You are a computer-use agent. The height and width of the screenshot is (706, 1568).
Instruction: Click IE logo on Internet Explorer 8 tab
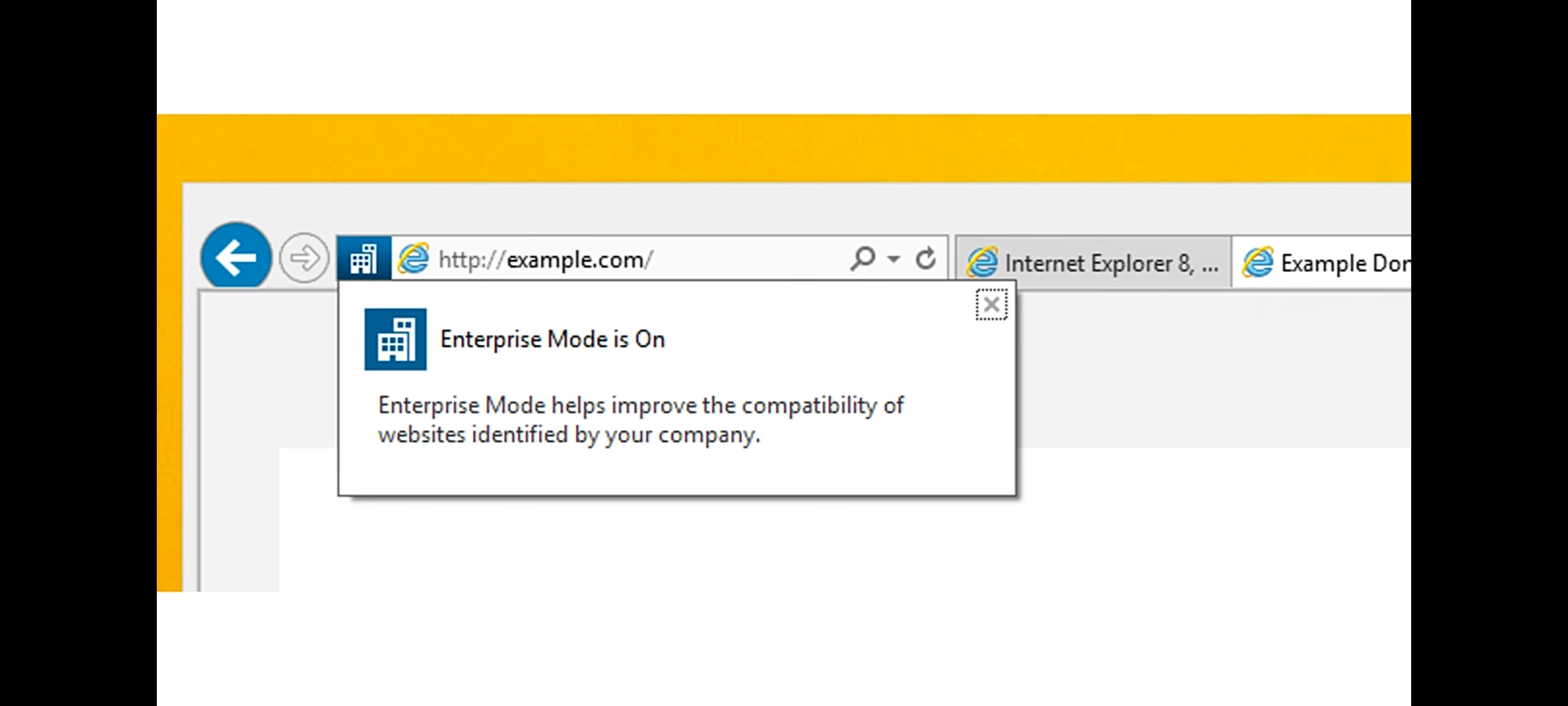[982, 263]
